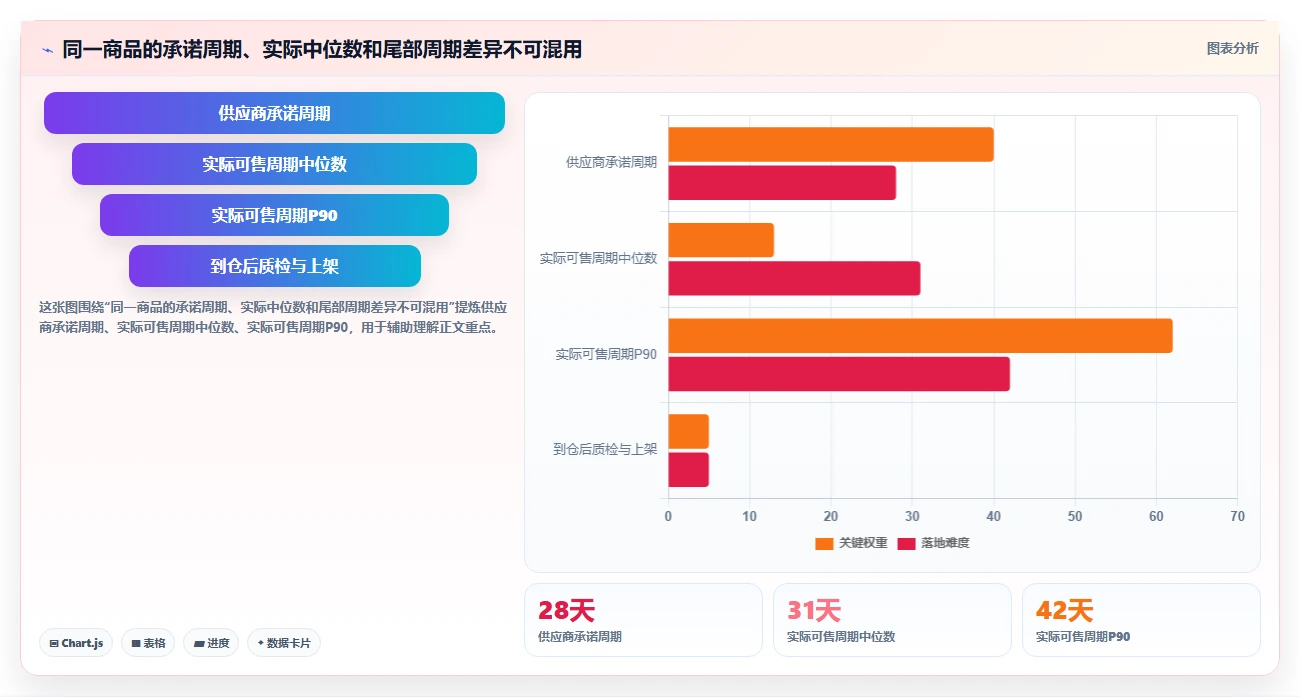This screenshot has height=697, width=1300.
Task: Click red bar for 实际可售周期中位数
Action: (794, 278)
